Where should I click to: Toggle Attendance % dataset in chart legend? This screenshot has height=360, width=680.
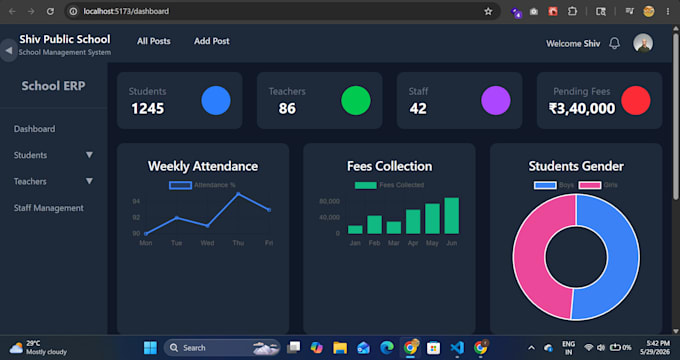pos(202,185)
